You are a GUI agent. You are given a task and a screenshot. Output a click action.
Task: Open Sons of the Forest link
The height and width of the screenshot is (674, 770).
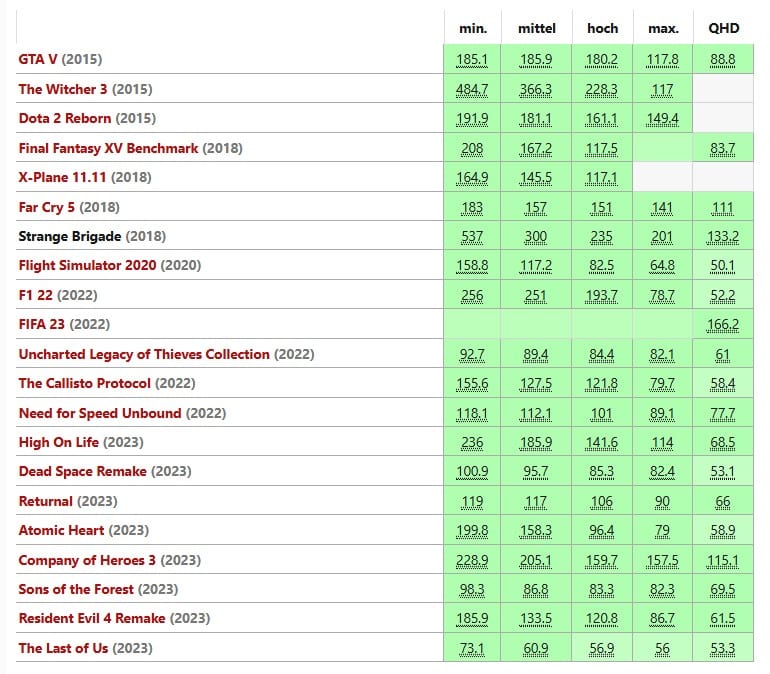pyautogui.click(x=76, y=589)
